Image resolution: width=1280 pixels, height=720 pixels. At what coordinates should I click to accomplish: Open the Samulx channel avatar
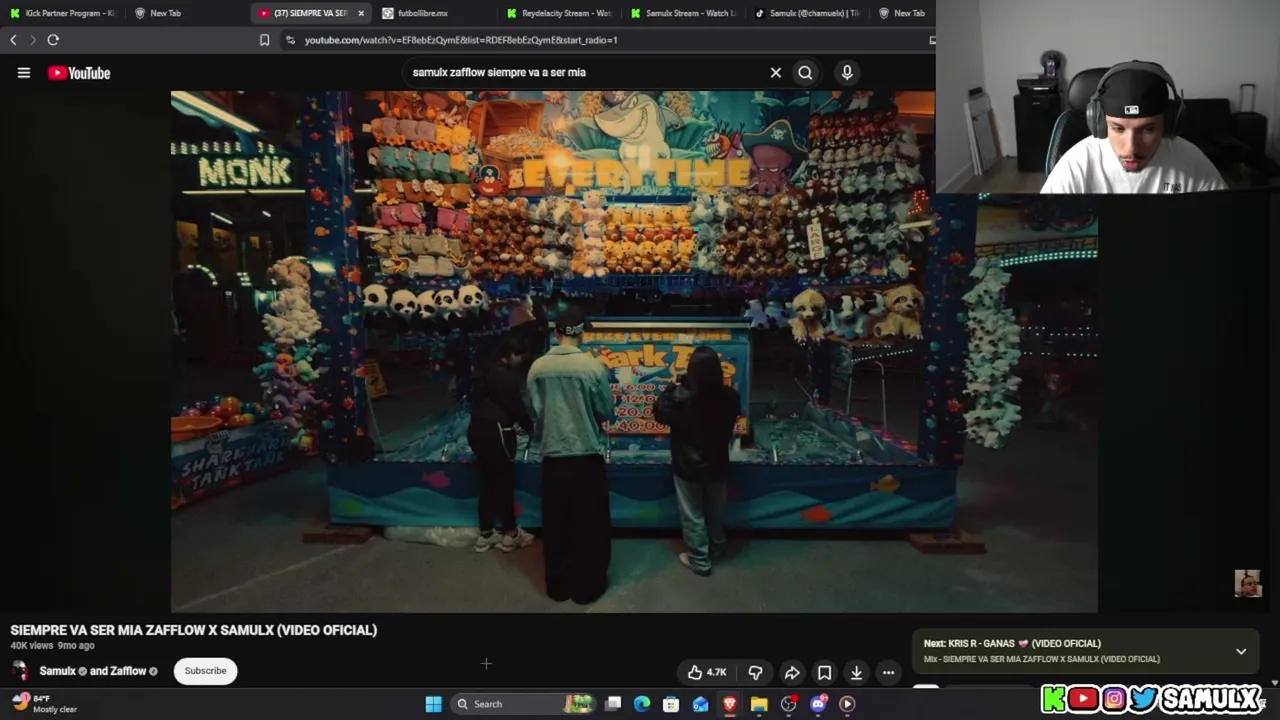pyautogui.click(x=20, y=671)
